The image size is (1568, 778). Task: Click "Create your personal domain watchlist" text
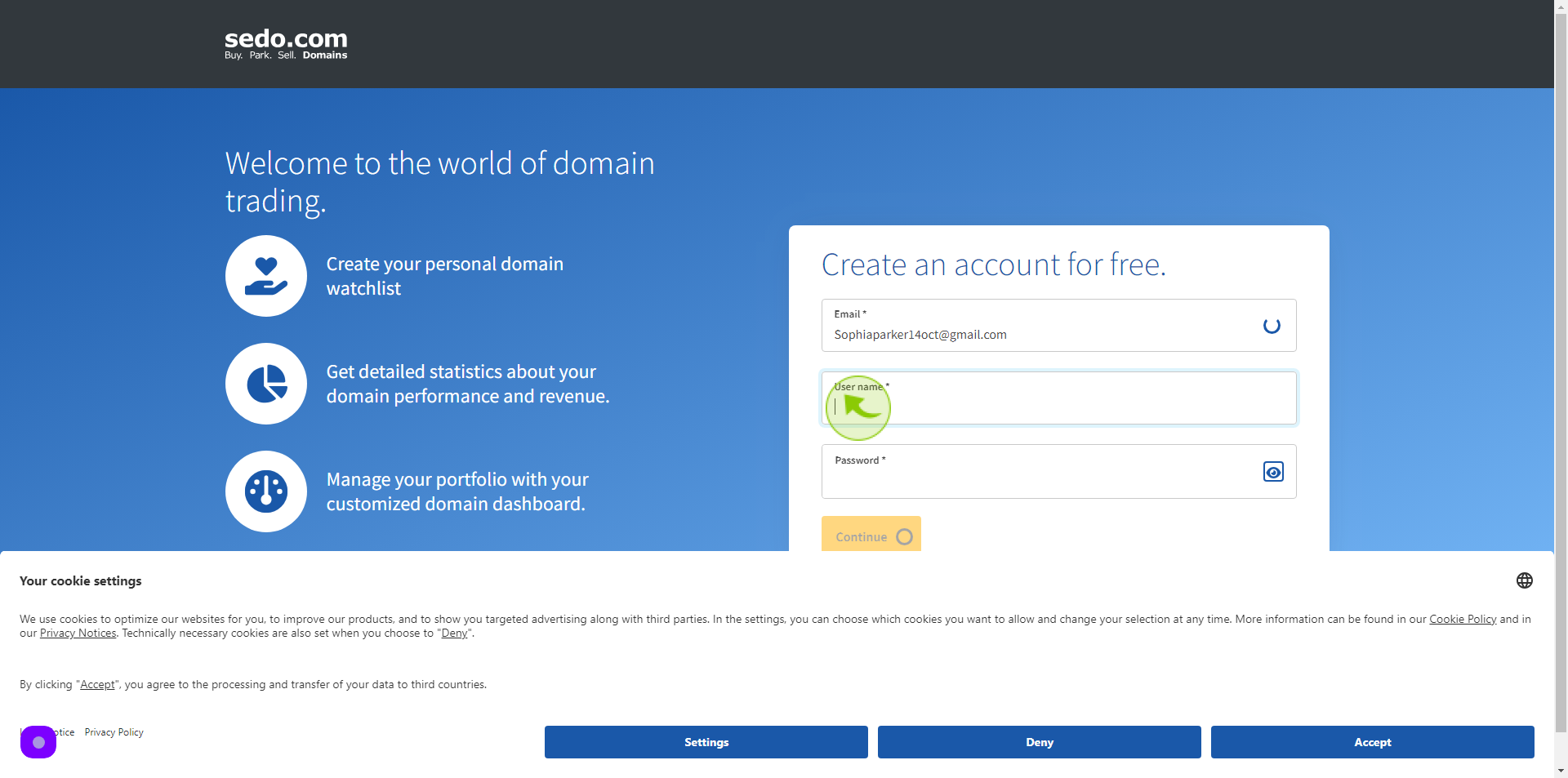pos(445,276)
